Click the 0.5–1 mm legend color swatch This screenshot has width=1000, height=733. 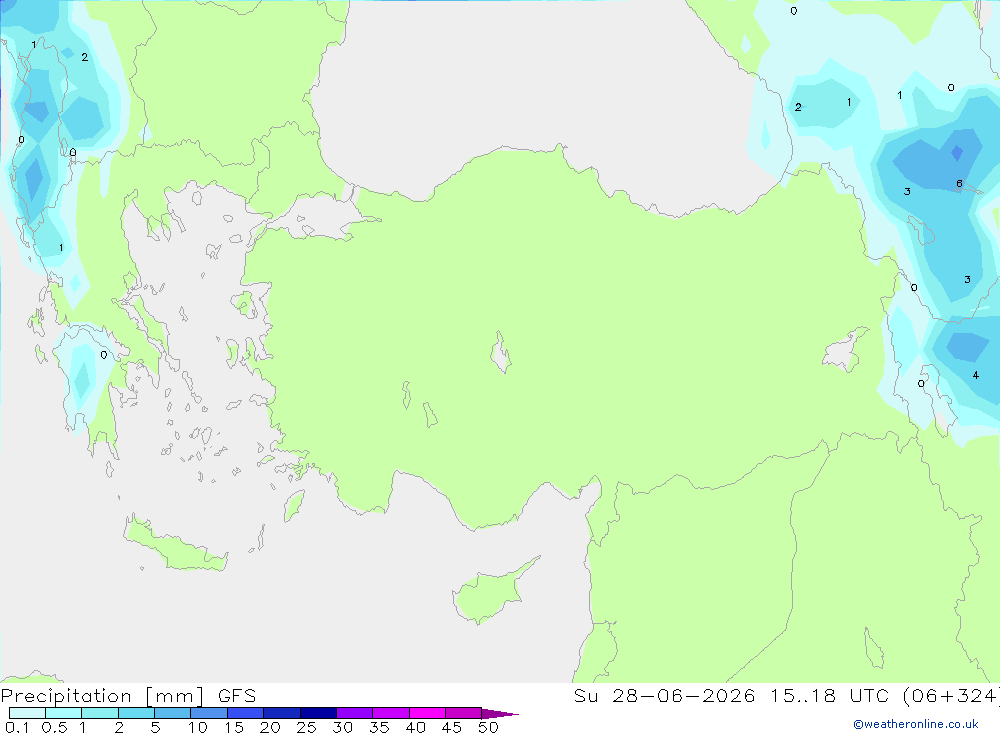(64, 713)
